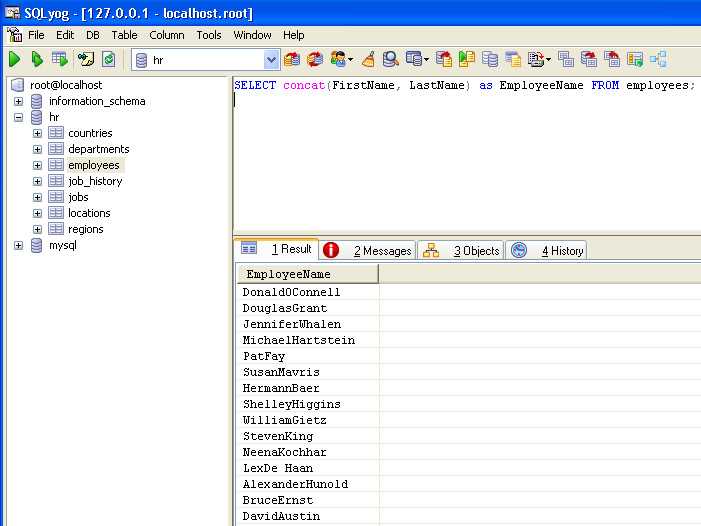Expand the employees table node
This screenshot has width=701, height=526.
click(x=37, y=165)
